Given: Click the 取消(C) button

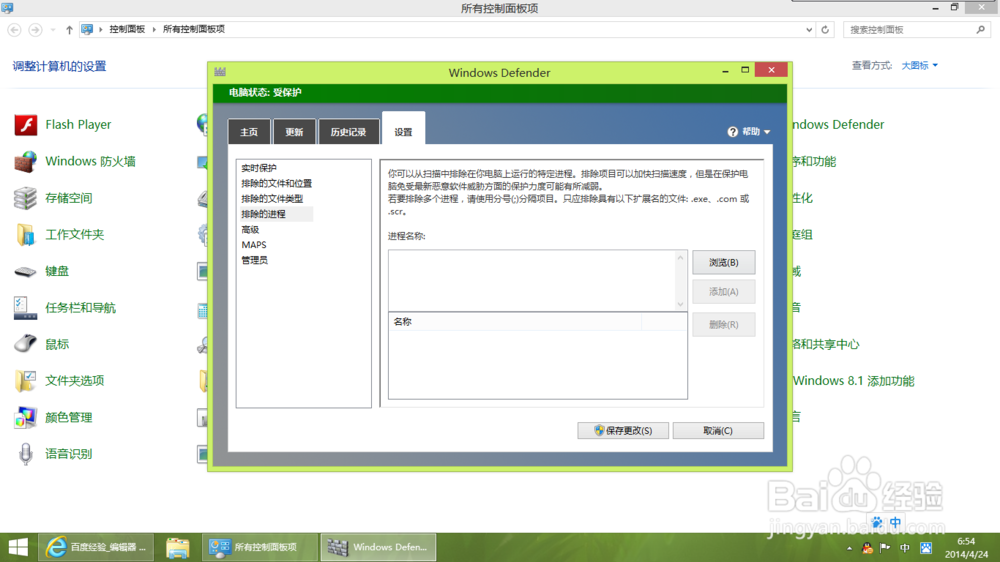Looking at the screenshot, I should [718, 431].
